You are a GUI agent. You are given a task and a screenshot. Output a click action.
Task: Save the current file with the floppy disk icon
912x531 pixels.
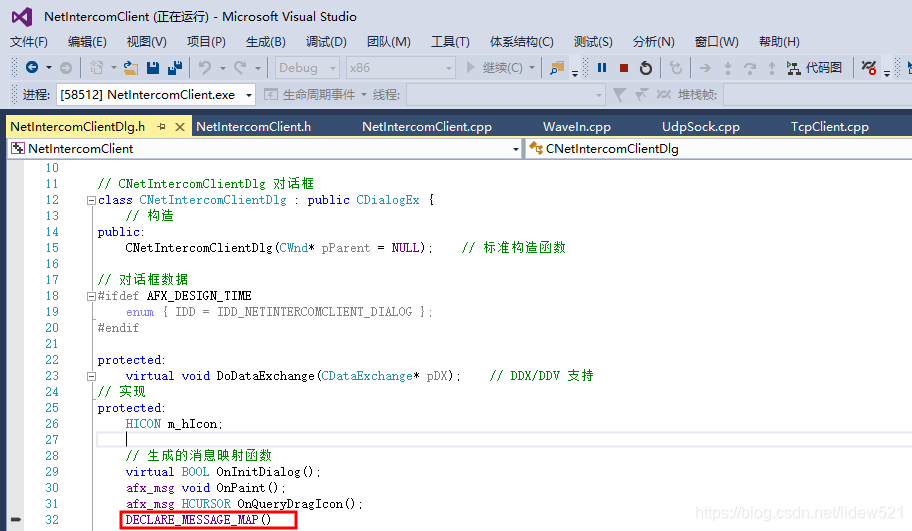pos(153,68)
